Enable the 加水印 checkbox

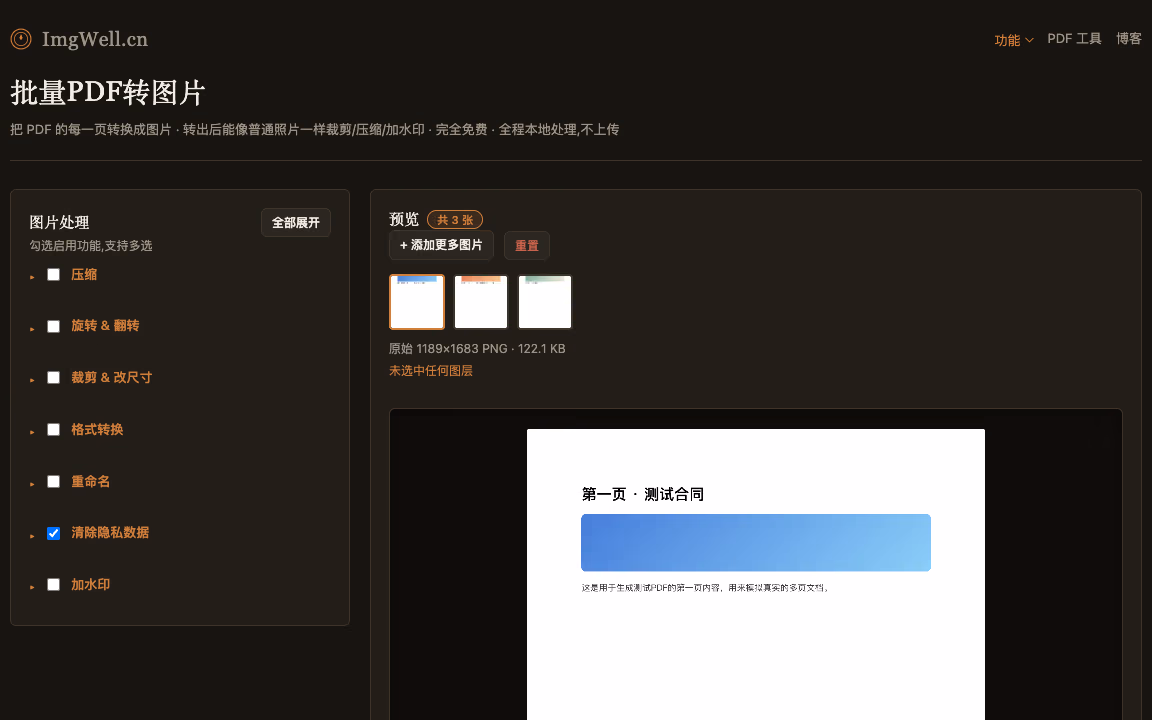coord(54,585)
